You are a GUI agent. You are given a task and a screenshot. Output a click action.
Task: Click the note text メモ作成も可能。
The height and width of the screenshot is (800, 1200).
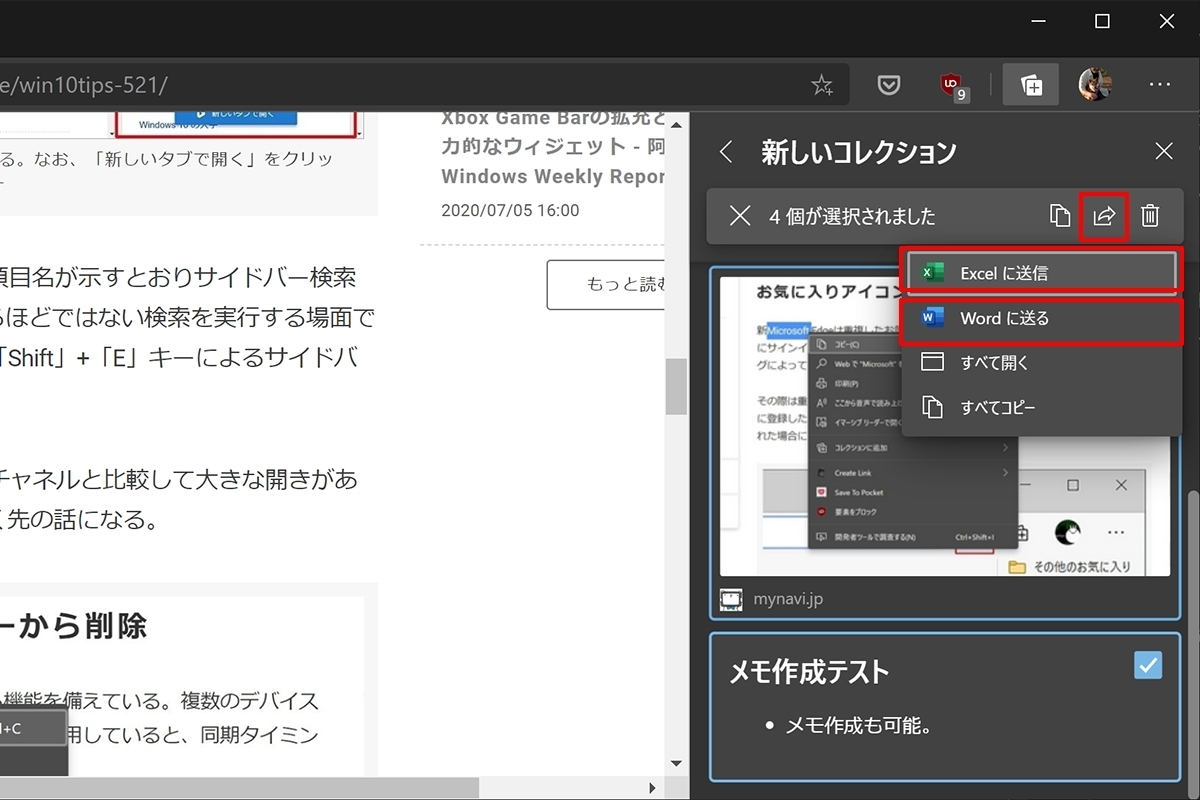[x=859, y=726]
